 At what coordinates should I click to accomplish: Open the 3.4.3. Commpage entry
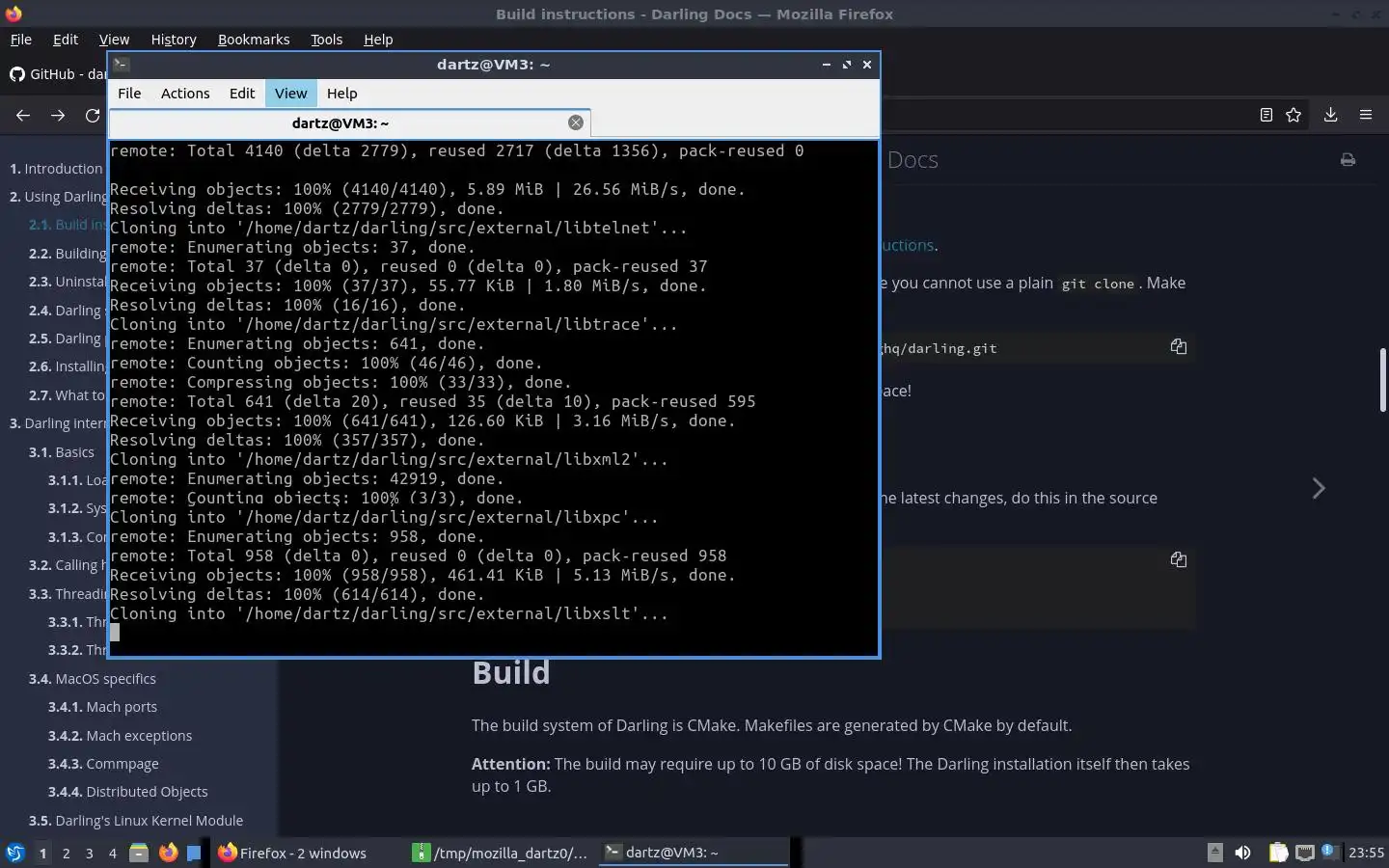pyautogui.click(x=104, y=764)
